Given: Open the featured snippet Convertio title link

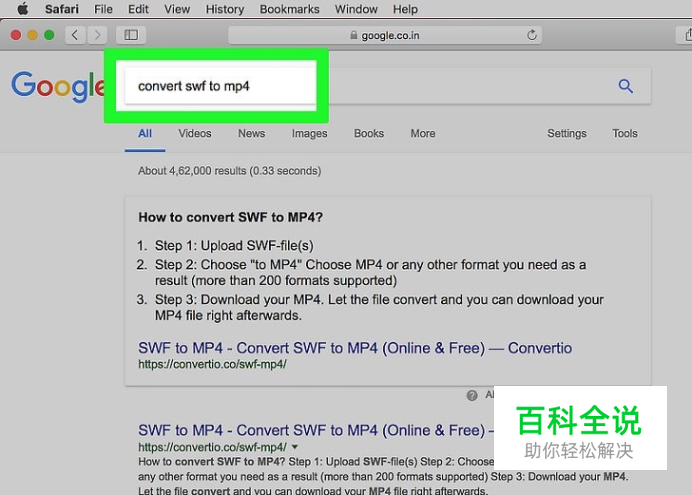Looking at the screenshot, I should [355, 348].
